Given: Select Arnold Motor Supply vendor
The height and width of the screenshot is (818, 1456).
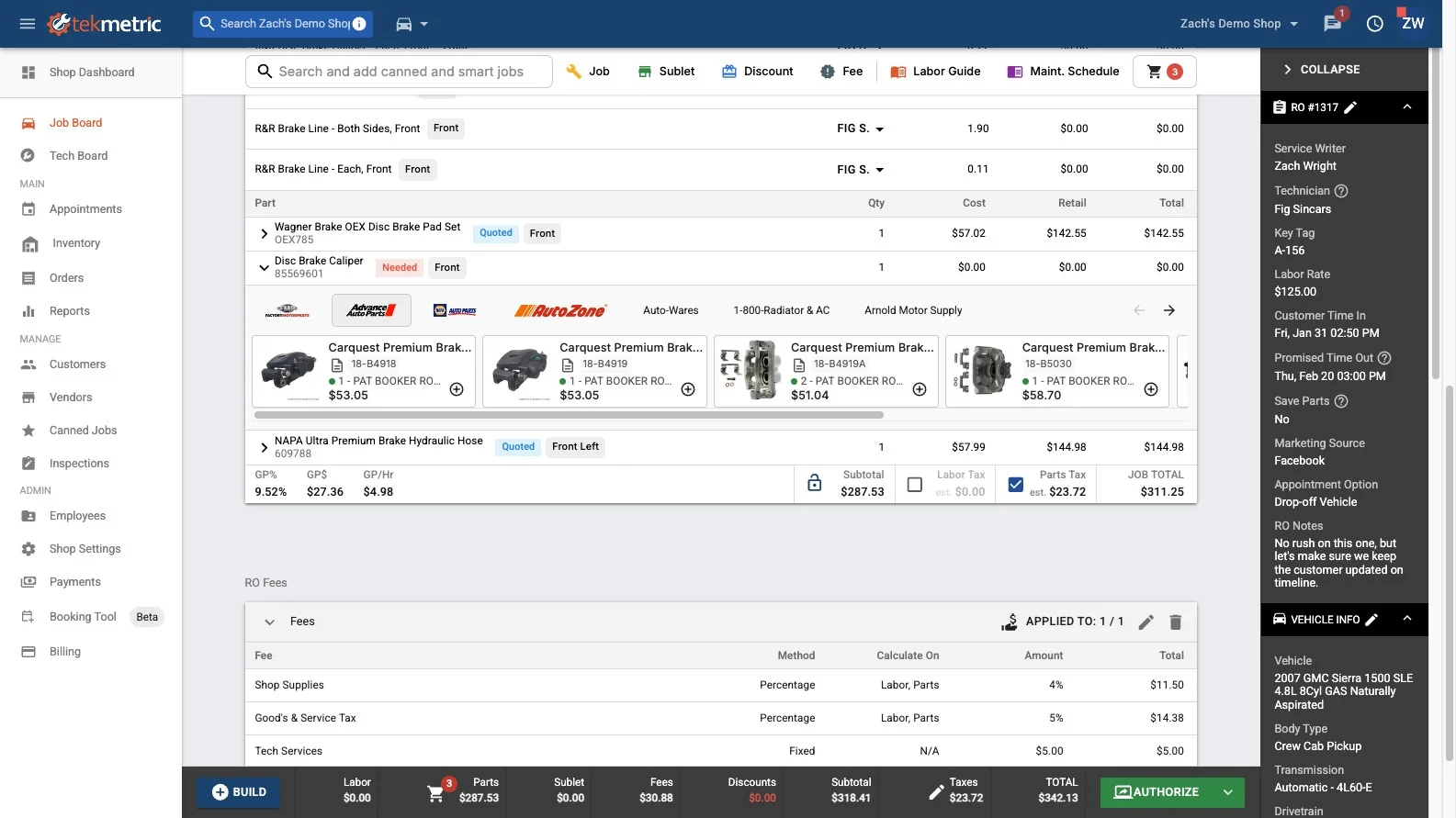Looking at the screenshot, I should (913, 310).
